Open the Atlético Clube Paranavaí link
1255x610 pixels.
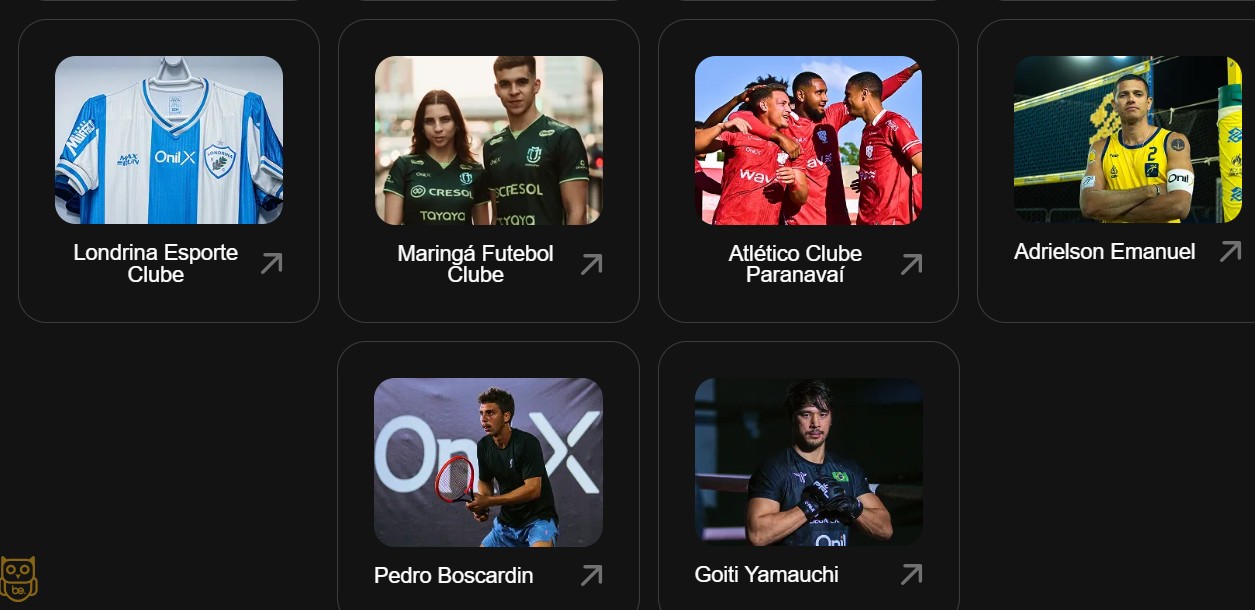(x=796, y=263)
